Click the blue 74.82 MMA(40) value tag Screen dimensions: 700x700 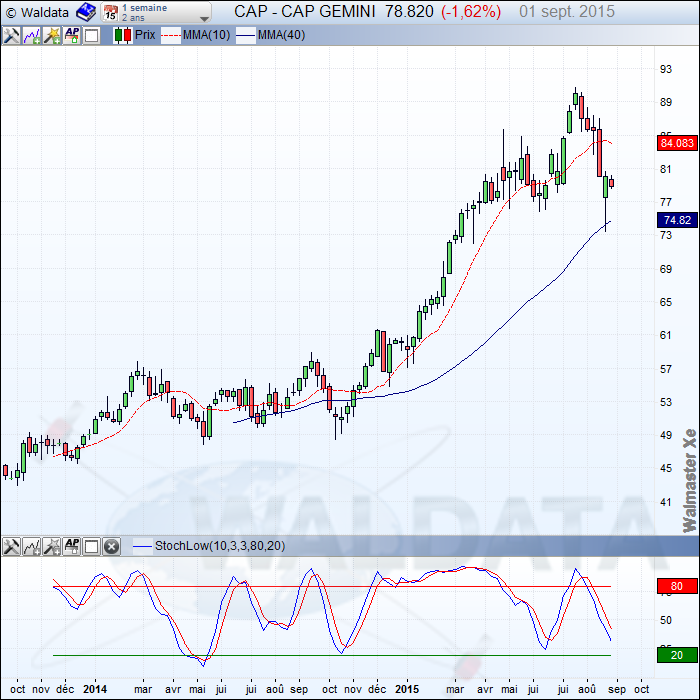click(x=677, y=220)
